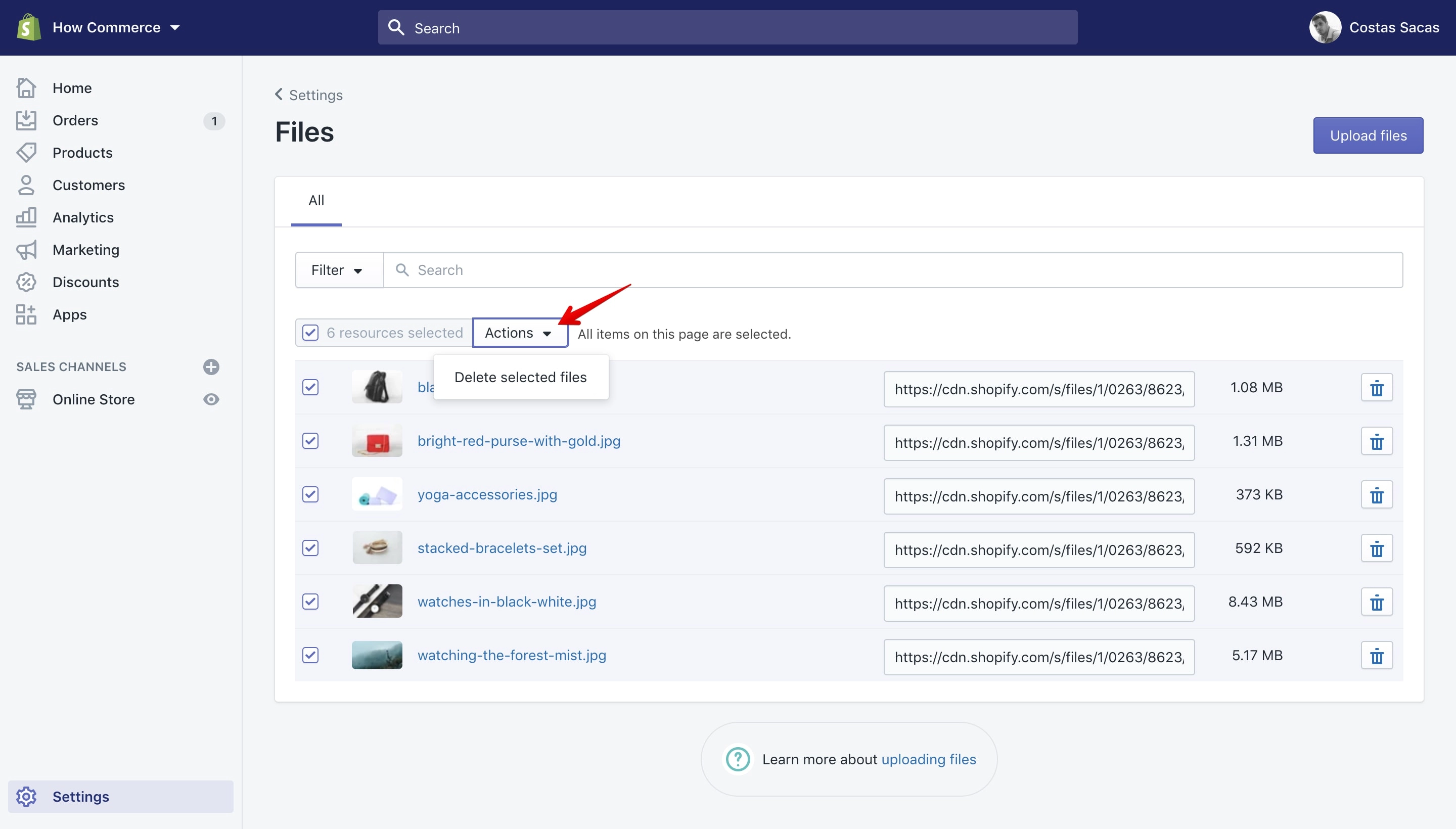Click the Discounts badge icon
Screen dimensions: 1456x829
tap(26, 282)
